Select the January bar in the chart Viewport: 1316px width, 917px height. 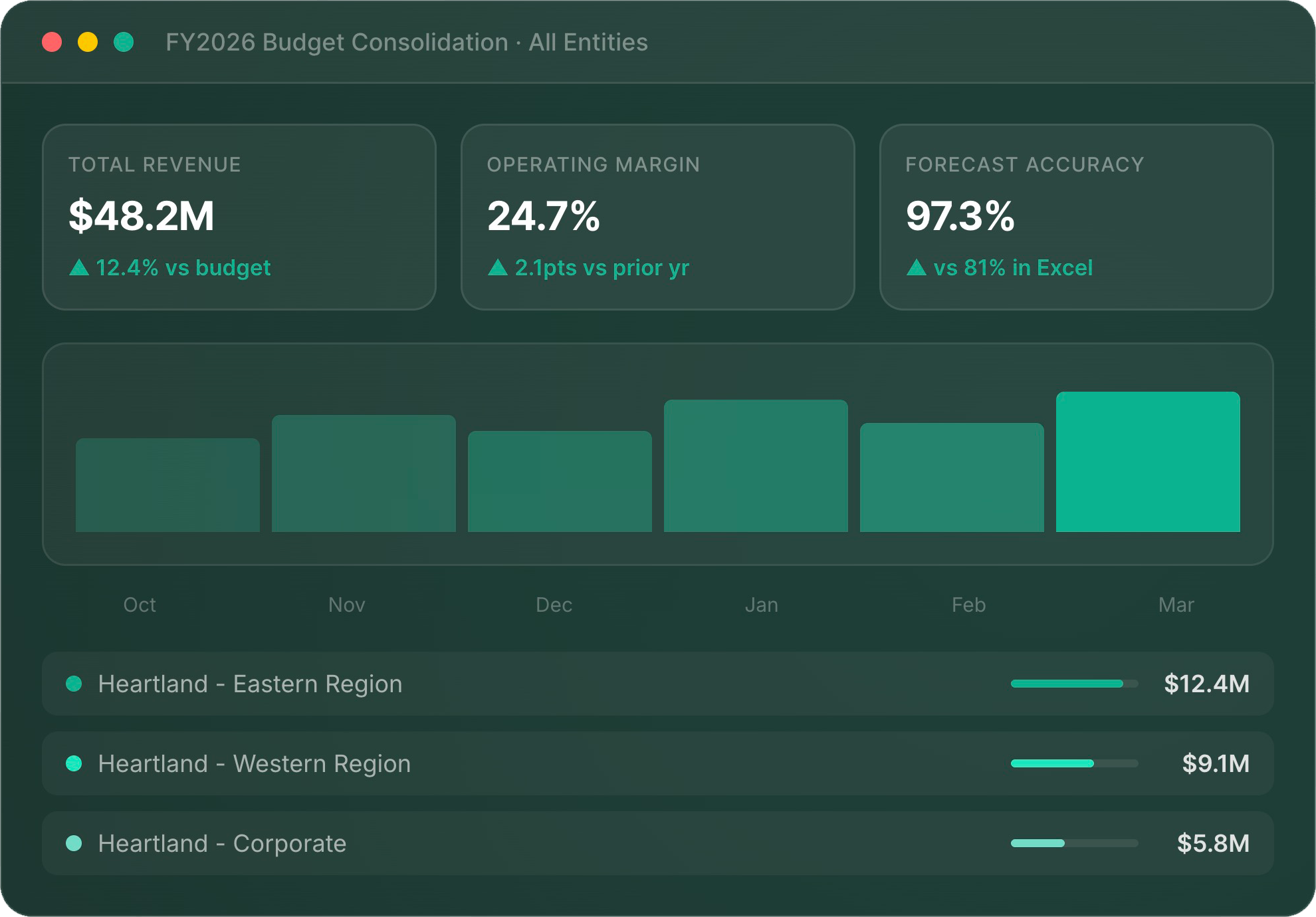[756, 465]
